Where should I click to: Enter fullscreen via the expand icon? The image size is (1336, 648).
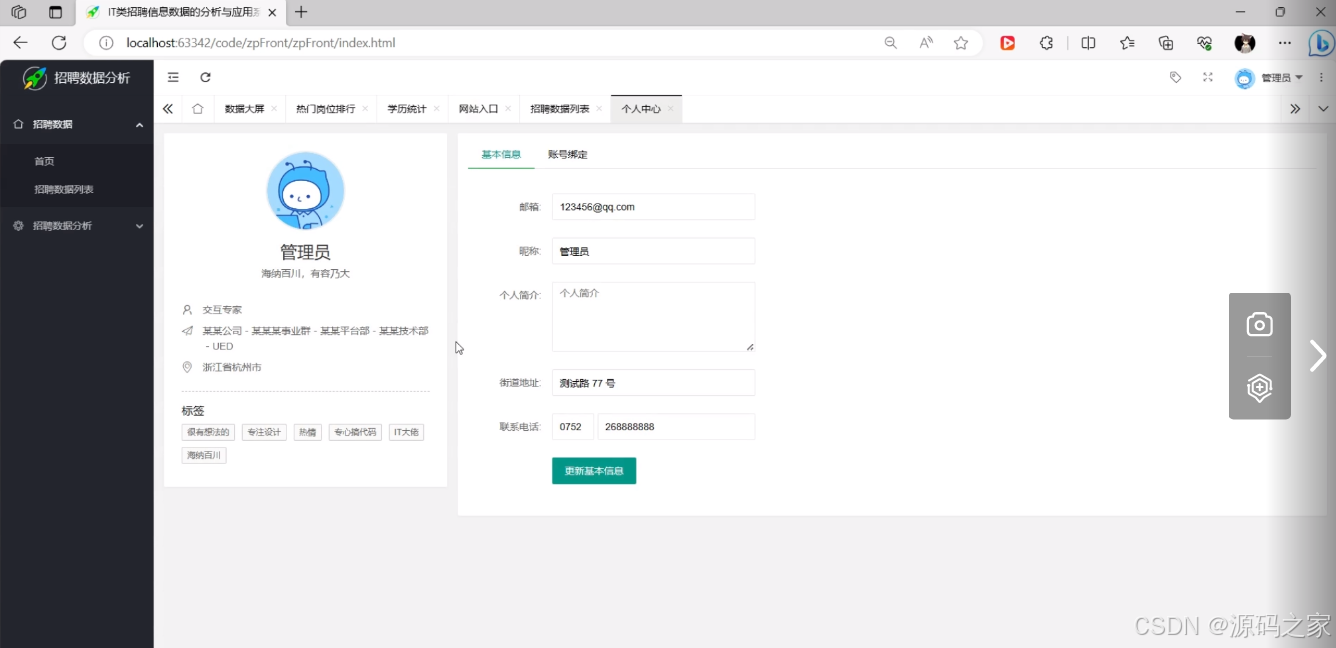tap(1207, 77)
